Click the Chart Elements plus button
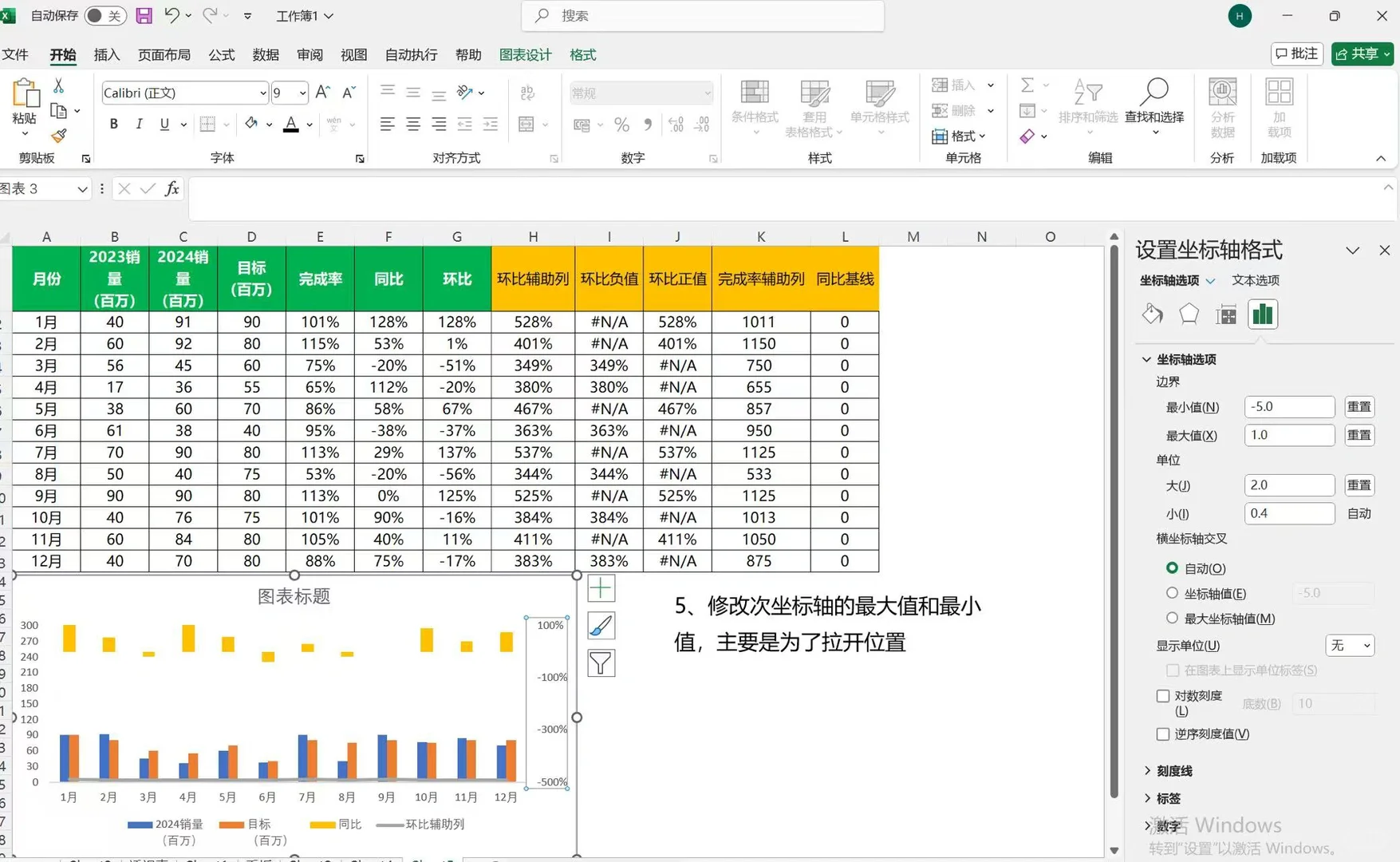 click(601, 589)
